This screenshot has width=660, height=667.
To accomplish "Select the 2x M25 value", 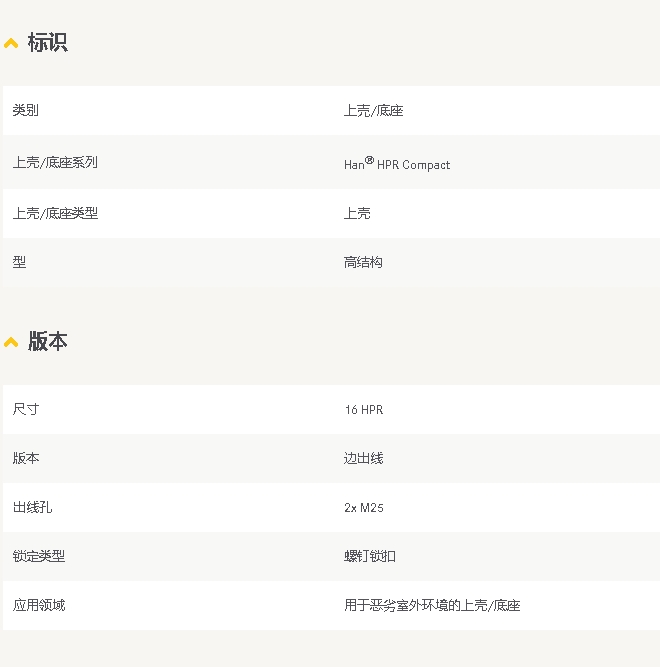I will (x=364, y=508).
